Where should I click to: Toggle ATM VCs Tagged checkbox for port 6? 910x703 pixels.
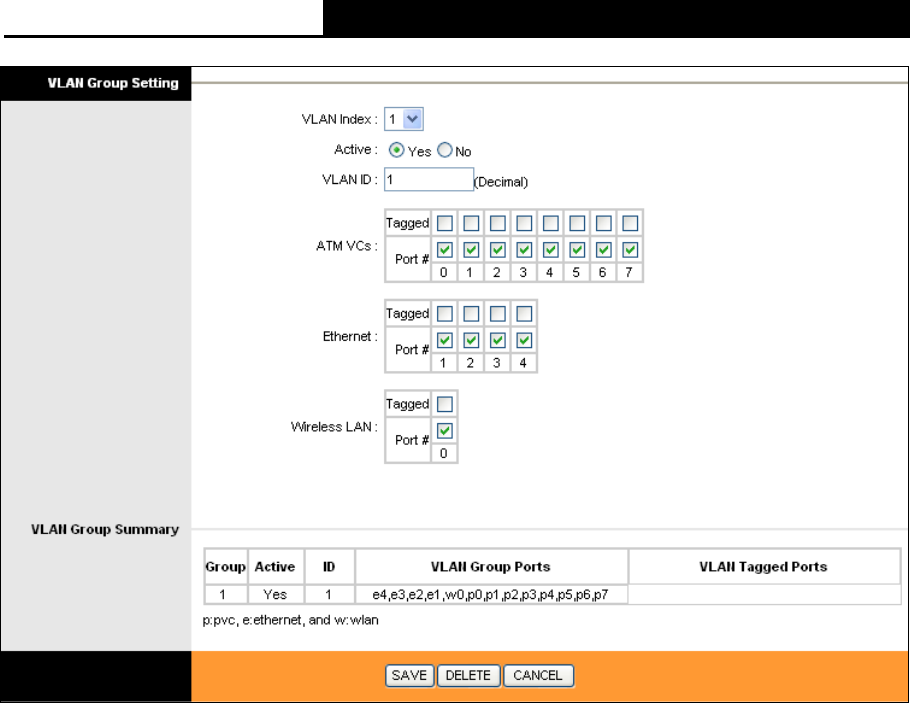point(604,223)
